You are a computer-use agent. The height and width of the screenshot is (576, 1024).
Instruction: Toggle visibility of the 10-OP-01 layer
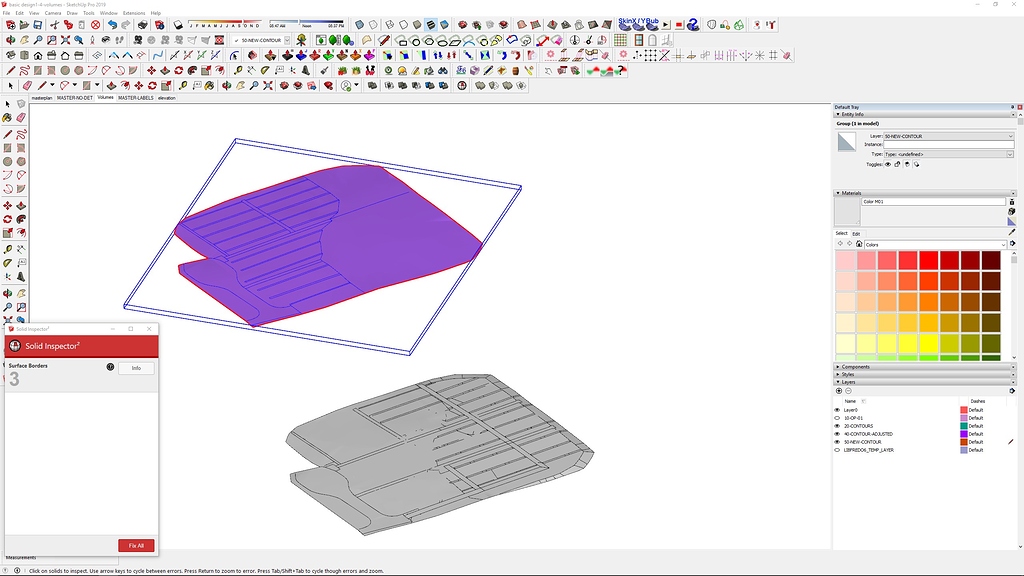(838, 418)
